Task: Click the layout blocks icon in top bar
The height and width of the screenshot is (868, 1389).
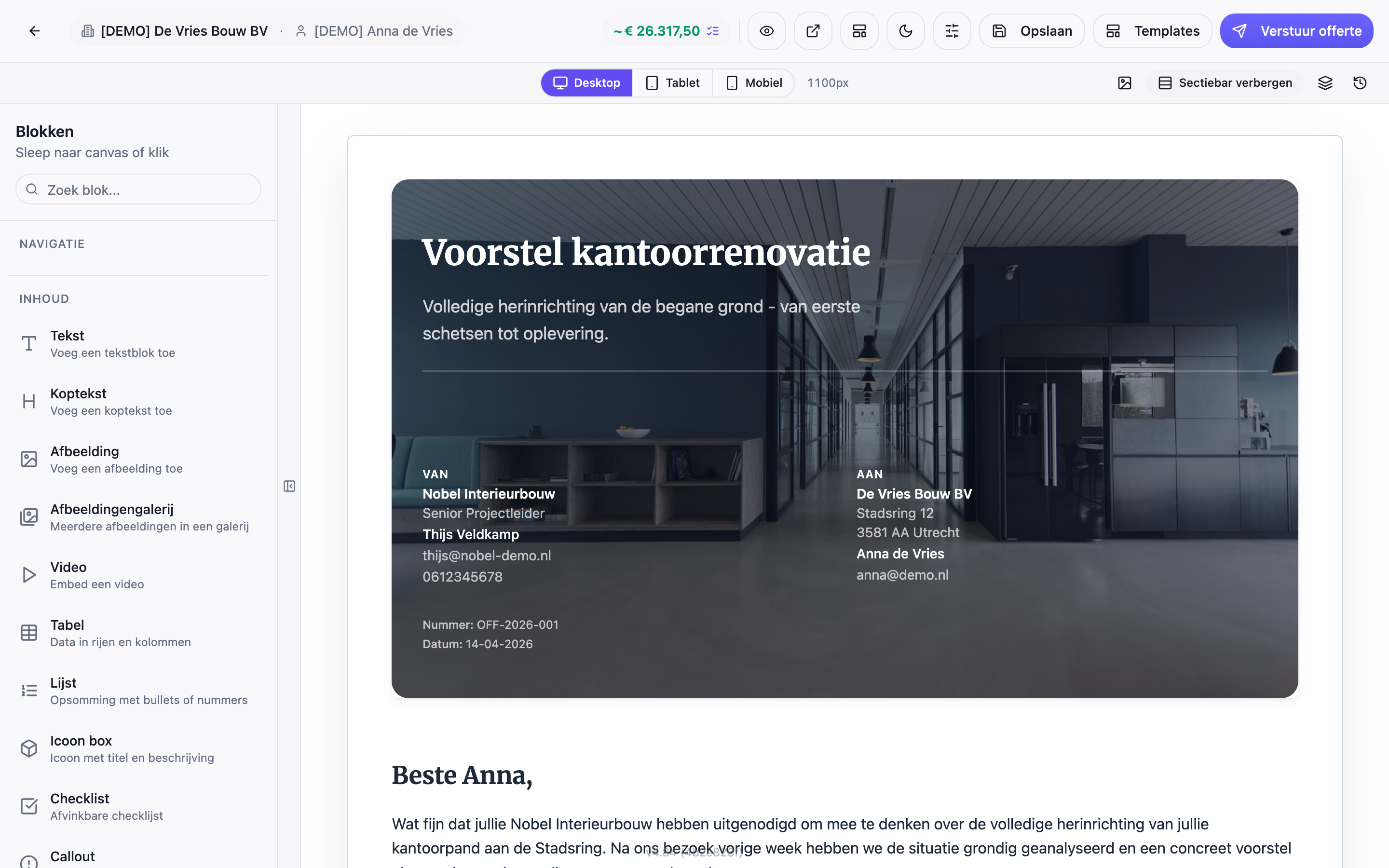Action: (x=859, y=31)
